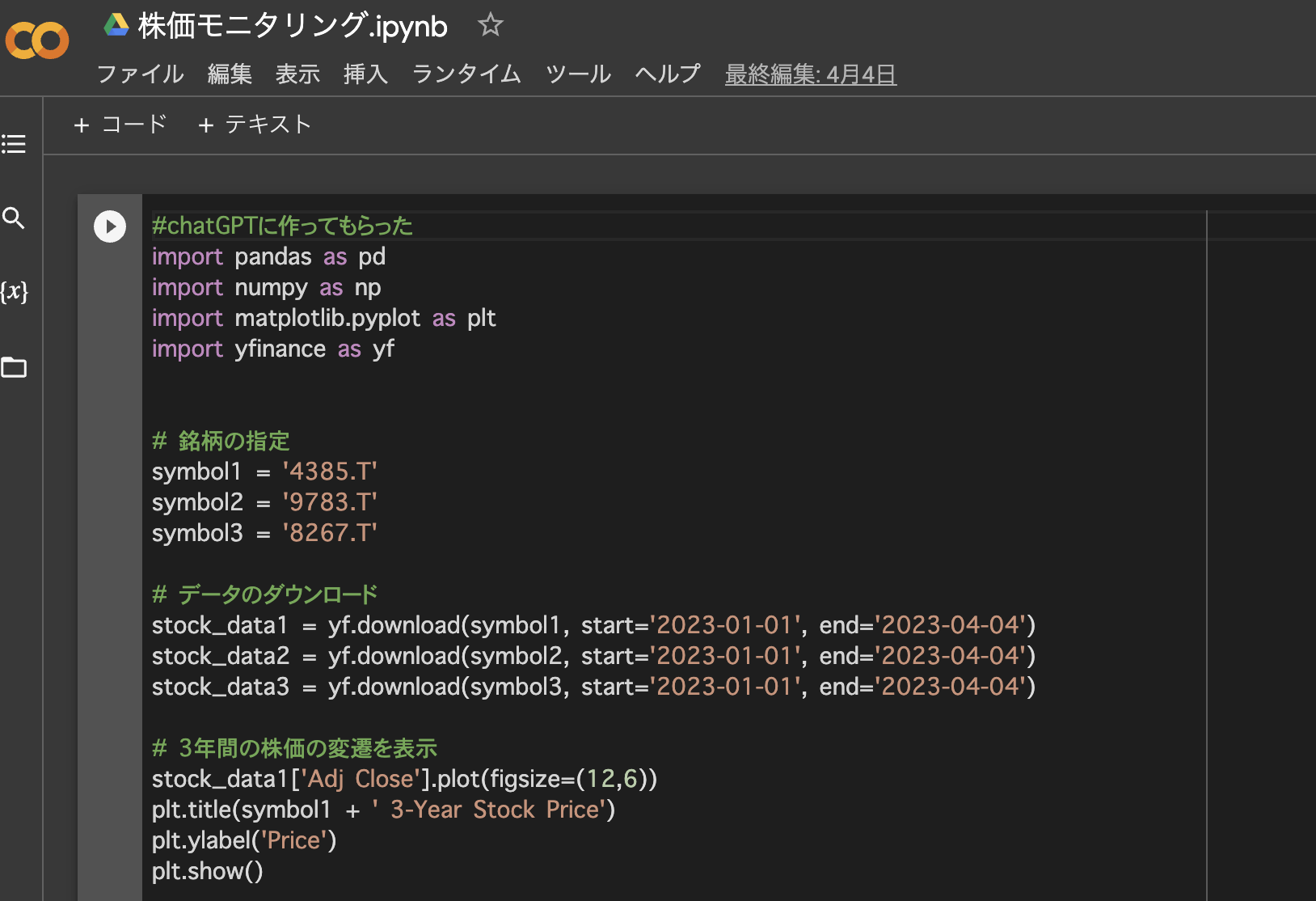Screen dimensions: 1316x901
Task: Open the Files folder panel
Action: point(14,368)
